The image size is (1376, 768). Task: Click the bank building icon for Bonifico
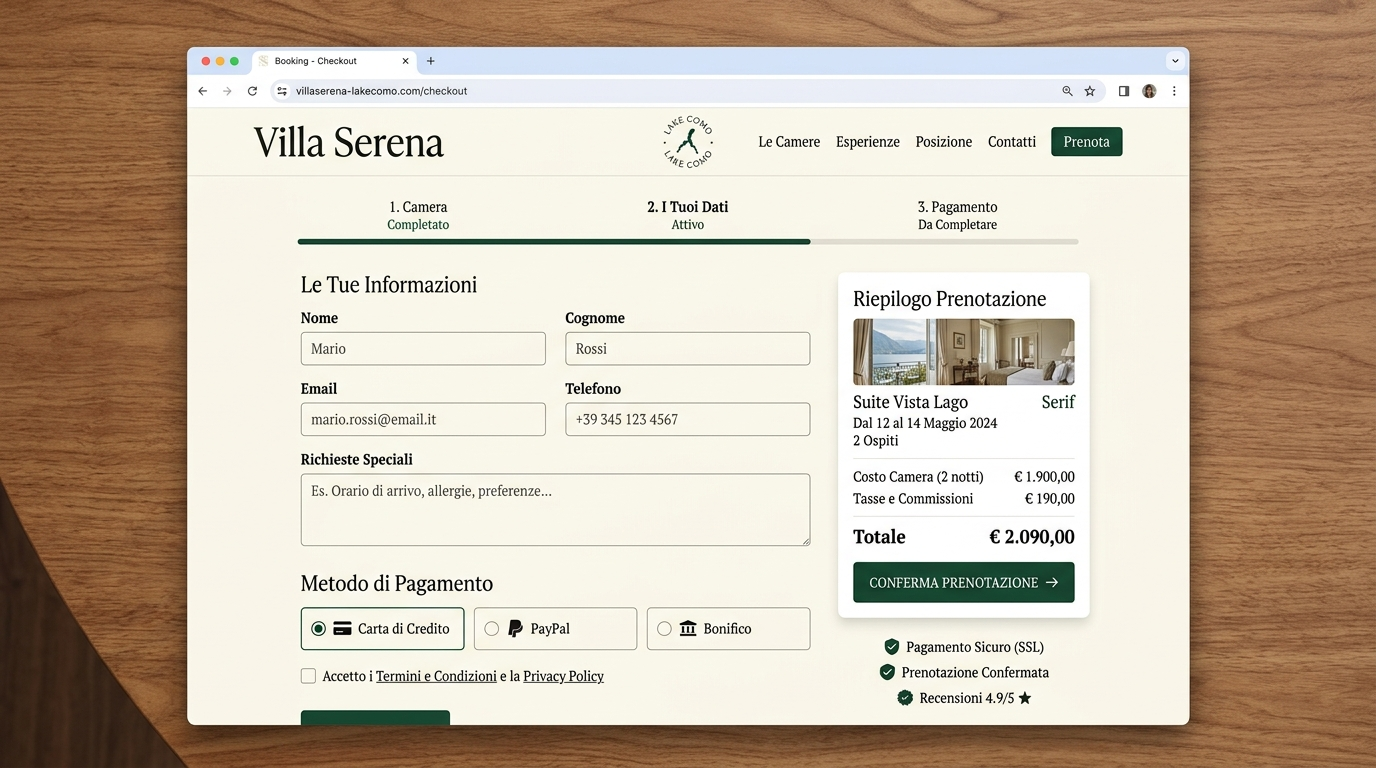[688, 629]
